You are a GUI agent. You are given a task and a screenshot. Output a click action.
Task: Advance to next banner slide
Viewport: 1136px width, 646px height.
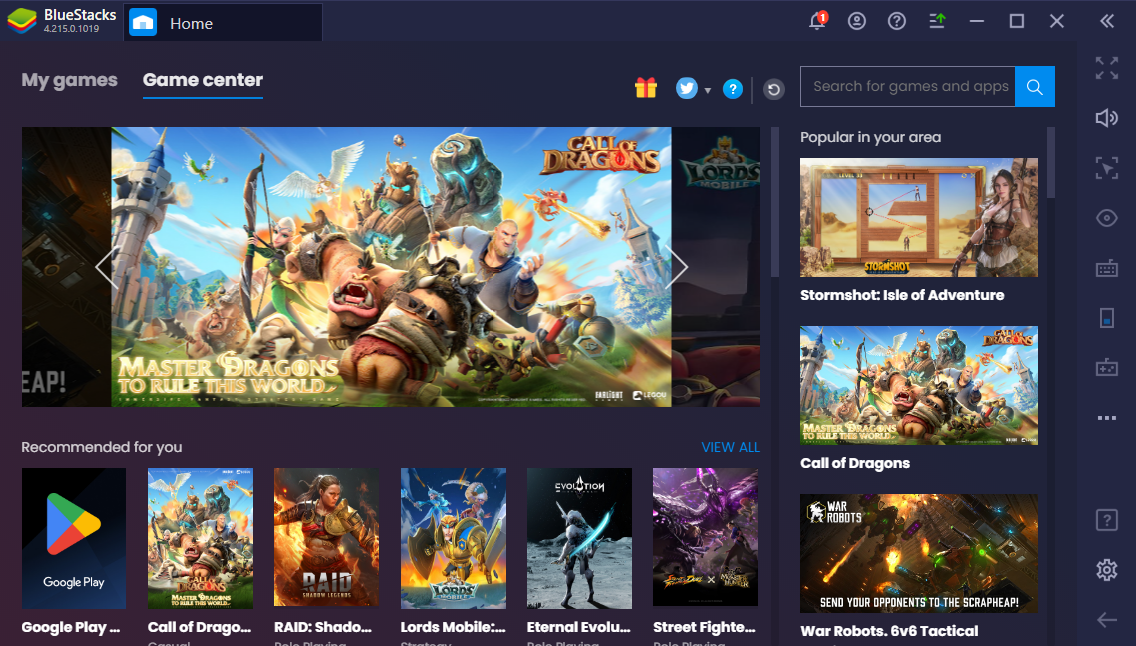[676, 267]
